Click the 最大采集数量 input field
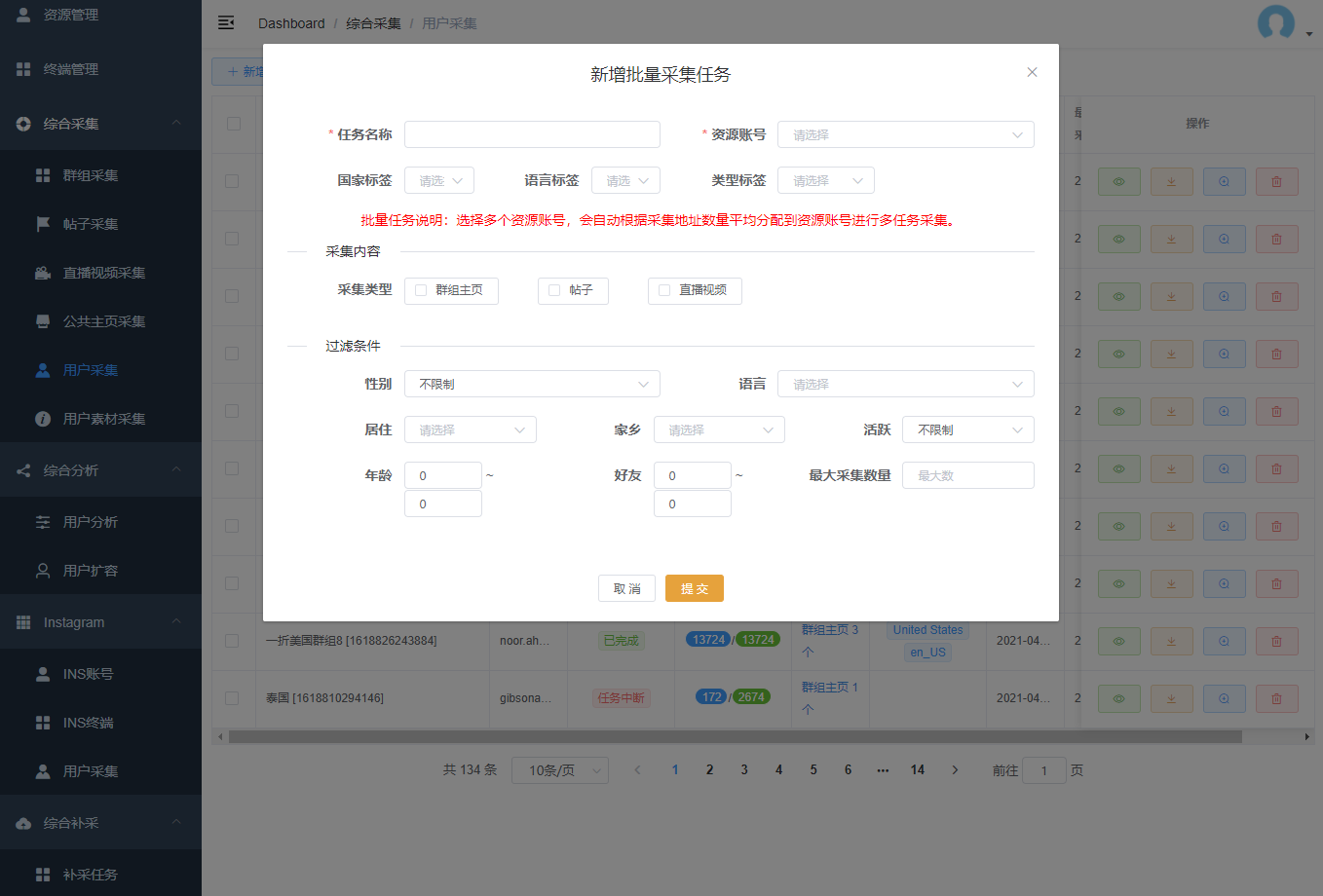 coord(968,475)
